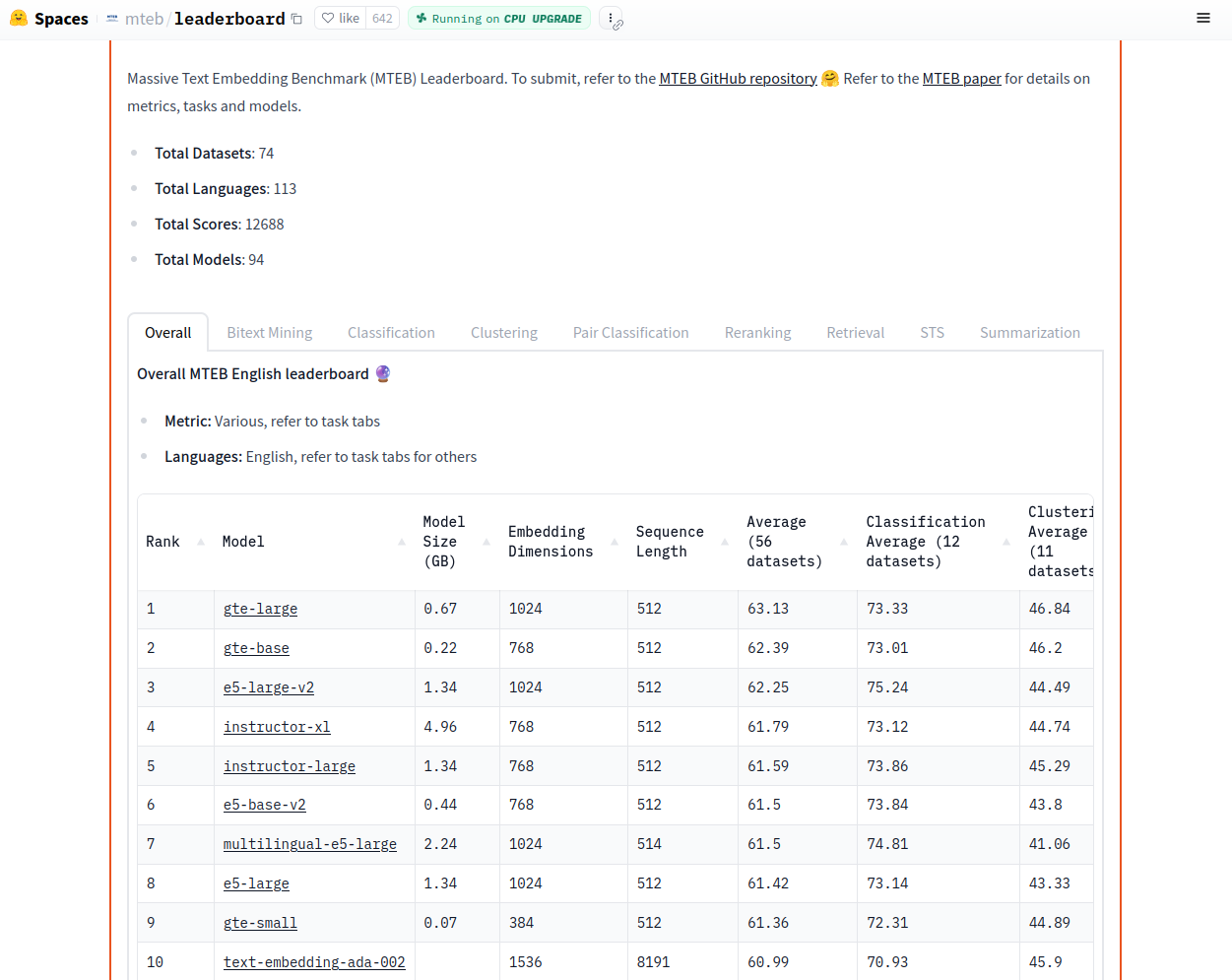
Task: Click the UPGRADE hardware badge
Action: tap(556, 19)
